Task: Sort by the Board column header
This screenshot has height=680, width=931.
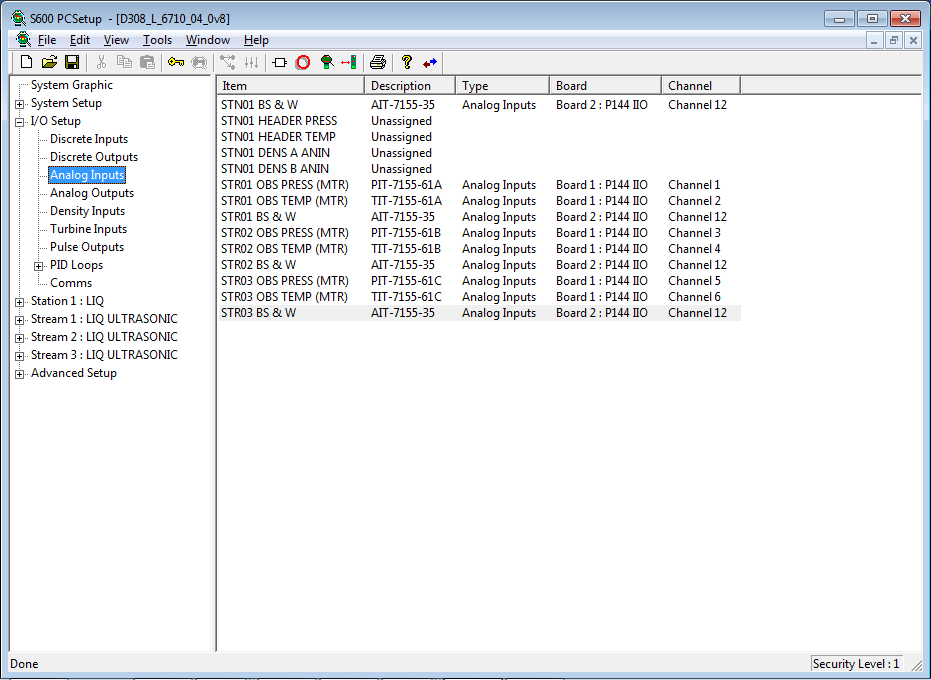Action: pos(606,86)
